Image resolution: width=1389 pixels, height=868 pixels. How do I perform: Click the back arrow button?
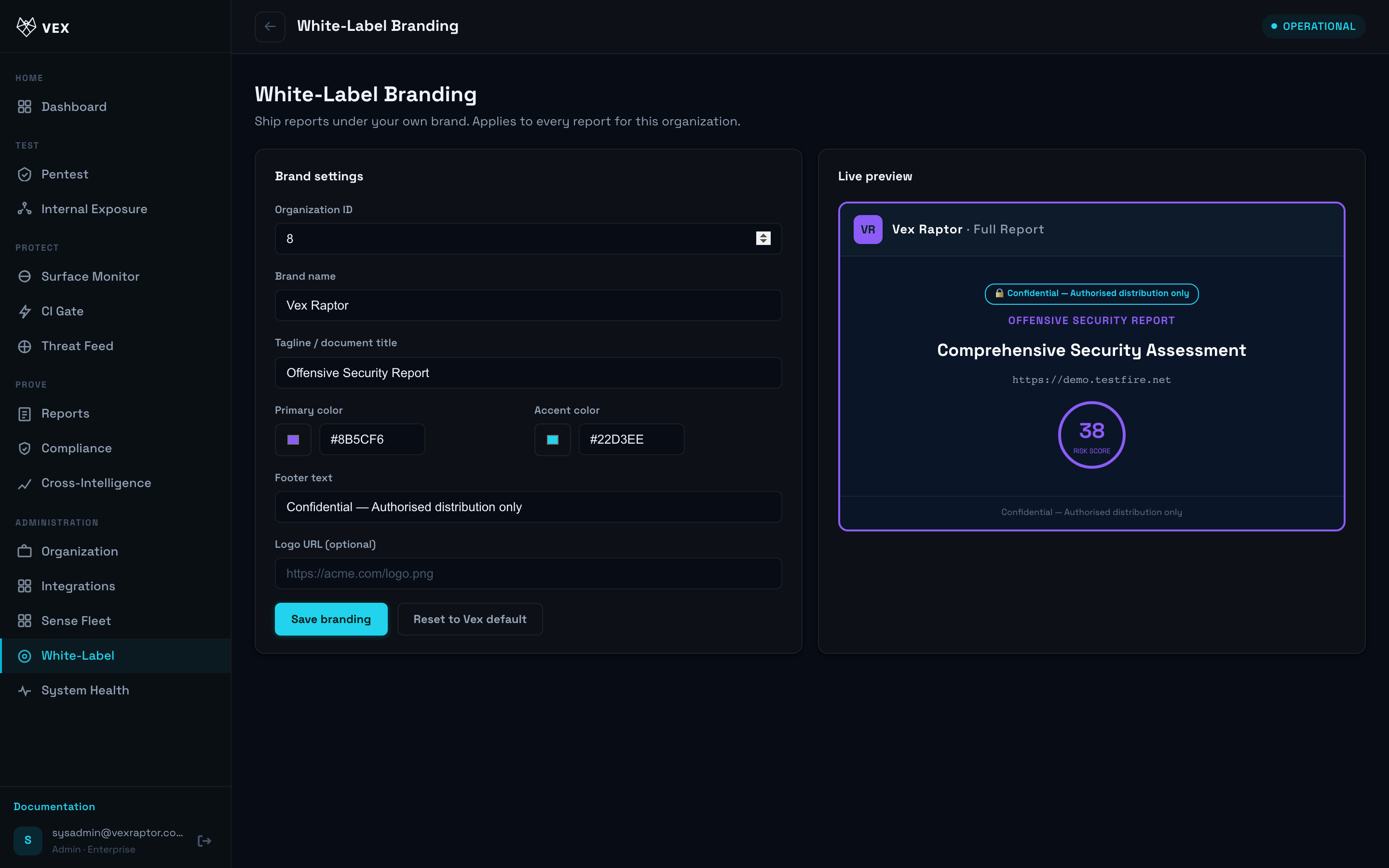point(270,27)
